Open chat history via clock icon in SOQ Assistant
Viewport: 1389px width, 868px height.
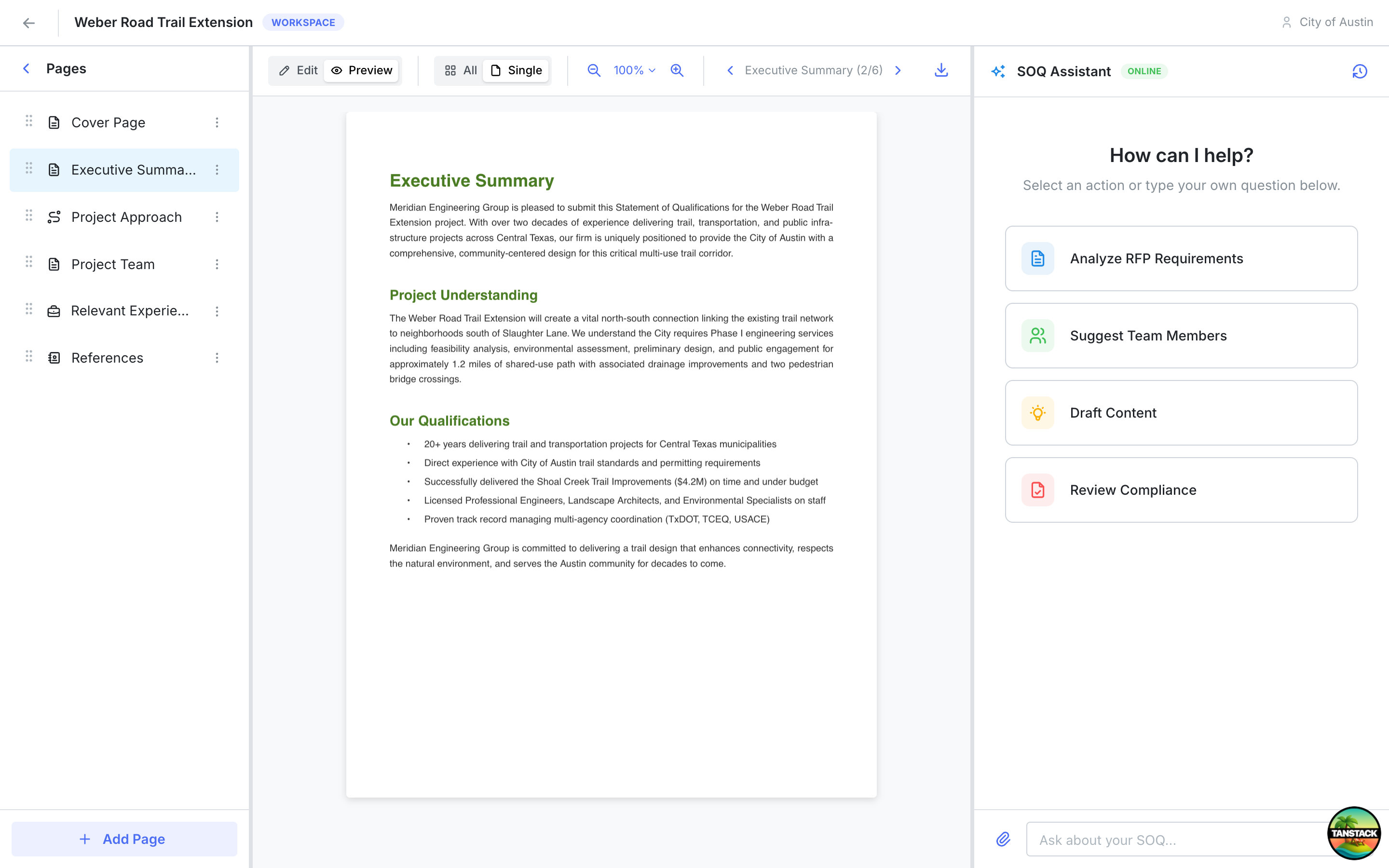click(1360, 70)
